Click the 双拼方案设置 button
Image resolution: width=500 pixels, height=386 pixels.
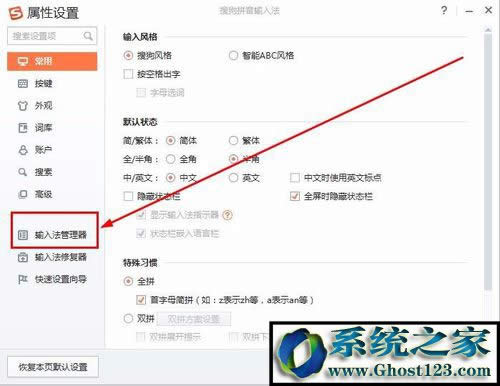point(194,319)
